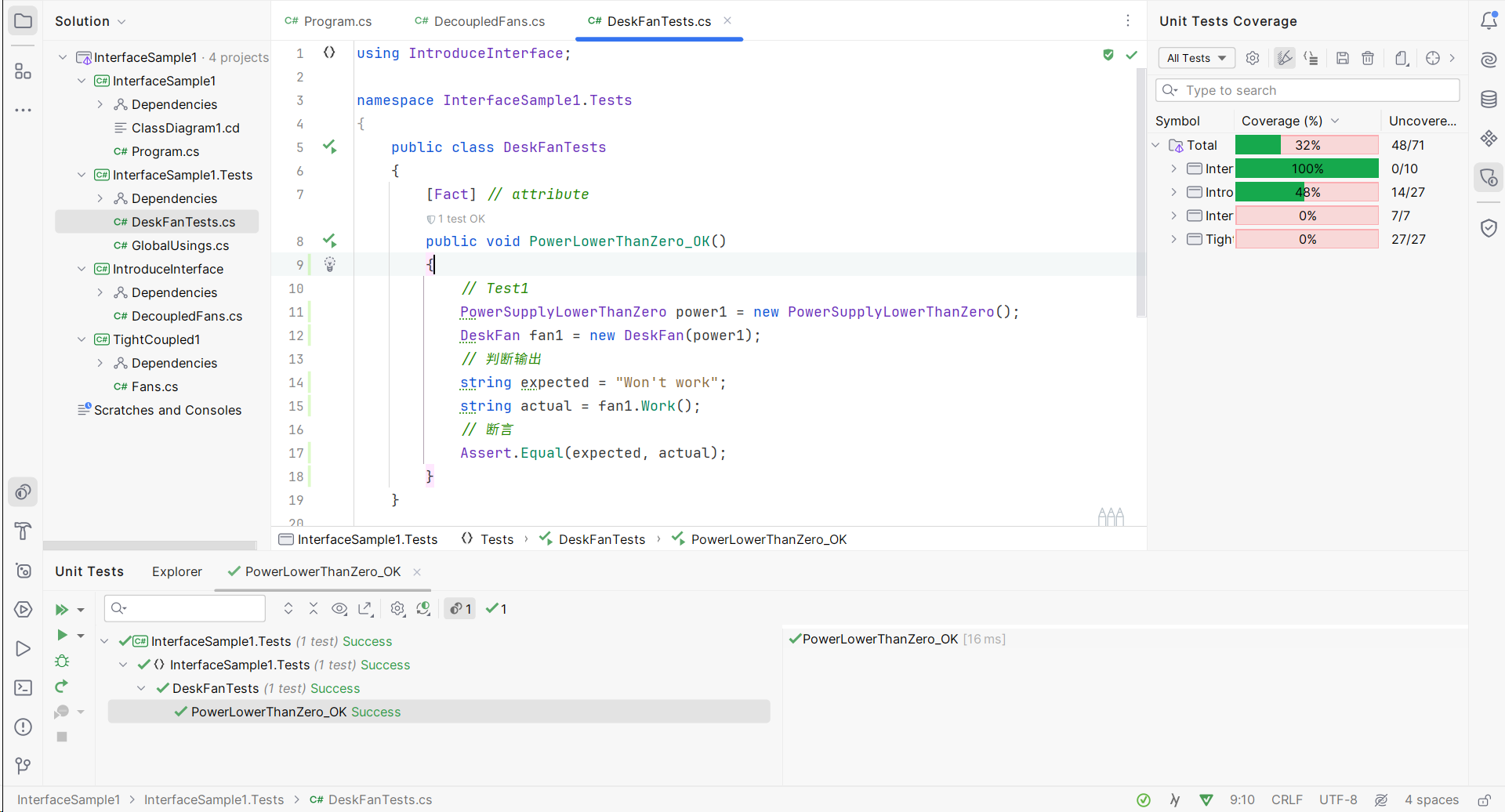The width and height of the screenshot is (1505, 812).
Task: Switch to the DecoupledFans.cs tab
Action: [x=480, y=21]
